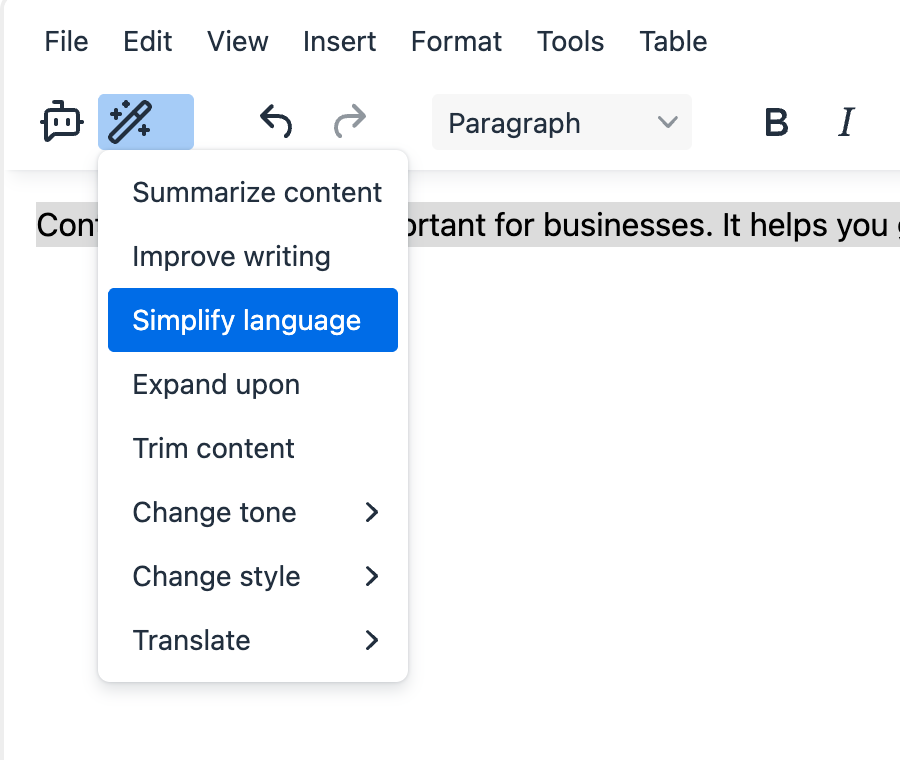This screenshot has width=900, height=760.
Task: Open the Table menu
Action: (x=673, y=41)
